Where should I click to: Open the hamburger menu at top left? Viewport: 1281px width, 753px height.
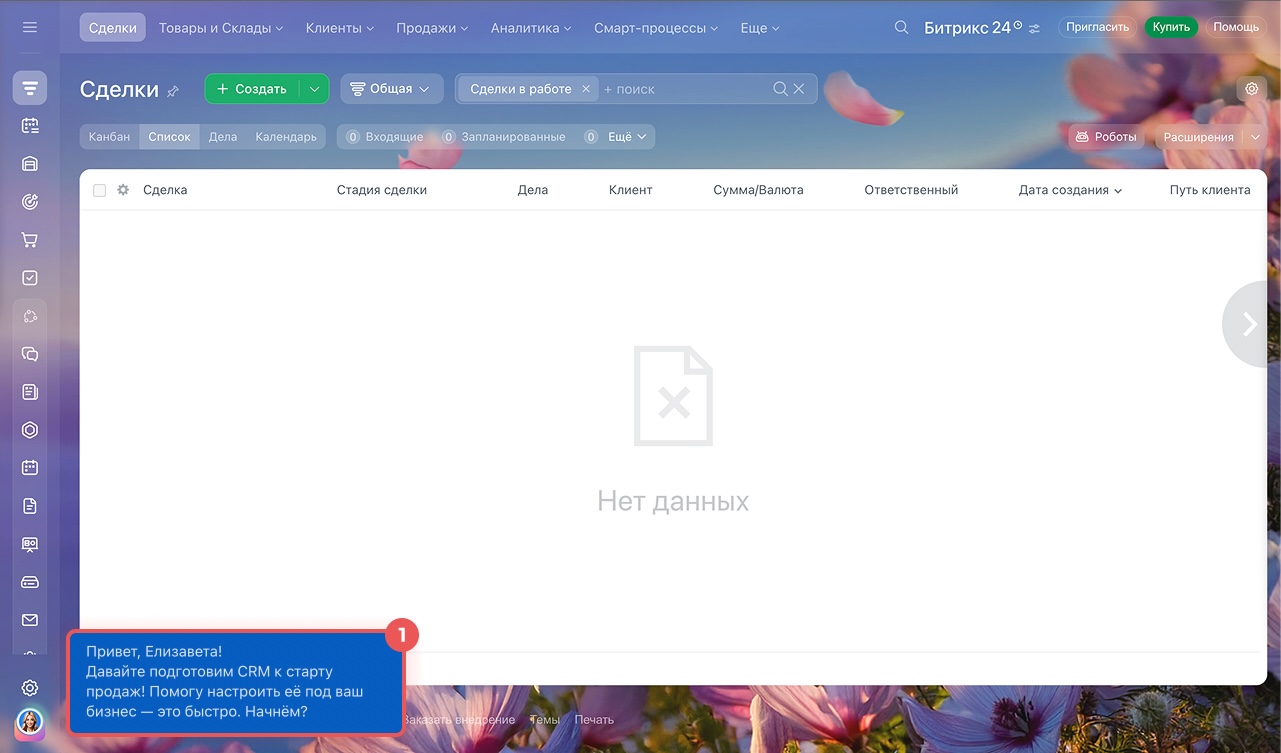30,27
